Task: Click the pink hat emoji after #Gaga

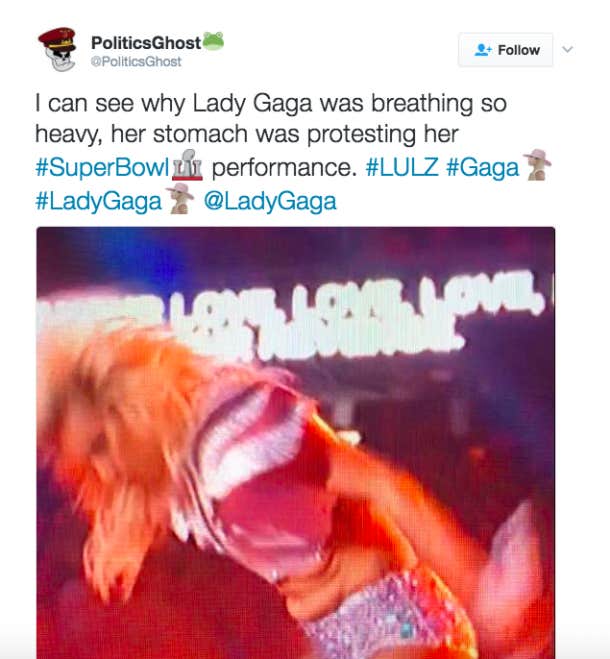Action: click(537, 165)
